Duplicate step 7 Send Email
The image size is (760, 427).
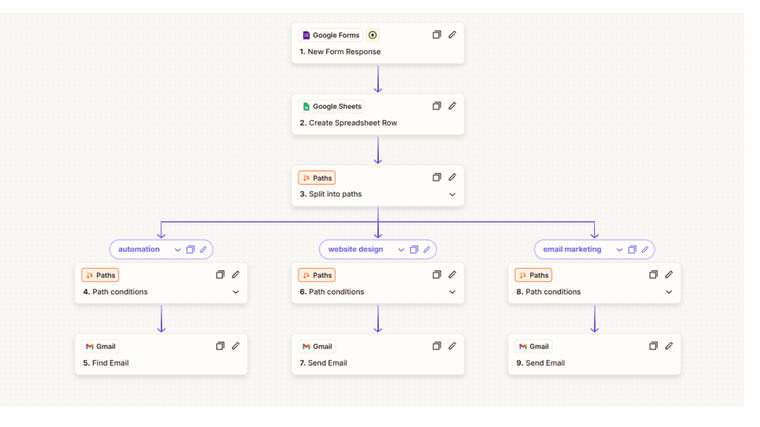click(x=437, y=346)
